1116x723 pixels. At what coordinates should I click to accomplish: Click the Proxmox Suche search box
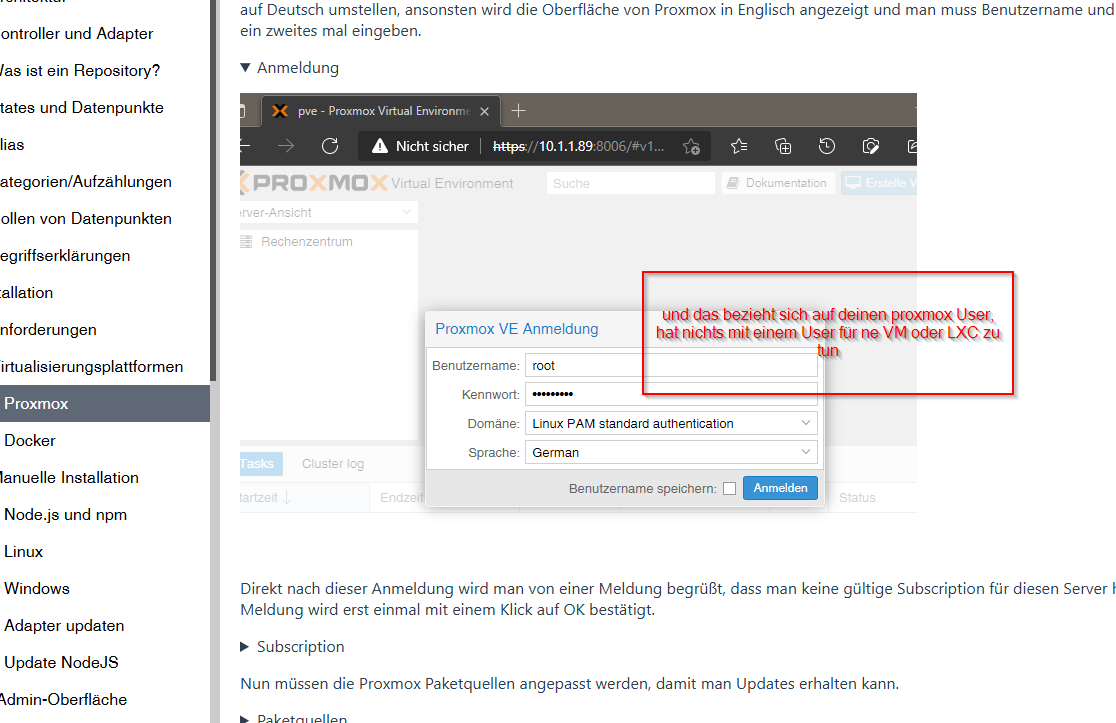click(x=631, y=184)
